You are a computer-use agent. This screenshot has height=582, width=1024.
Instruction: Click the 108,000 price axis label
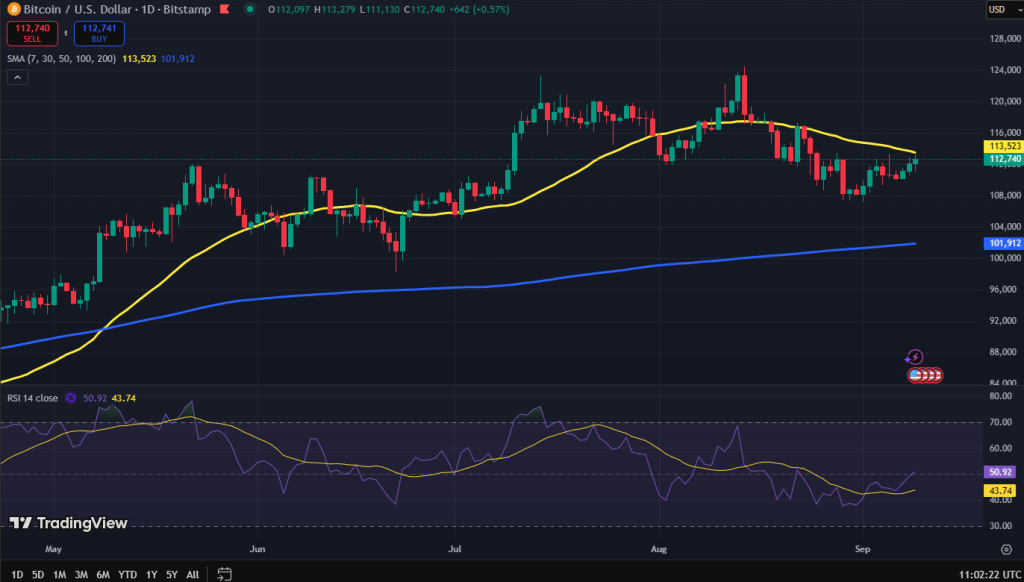1003,195
